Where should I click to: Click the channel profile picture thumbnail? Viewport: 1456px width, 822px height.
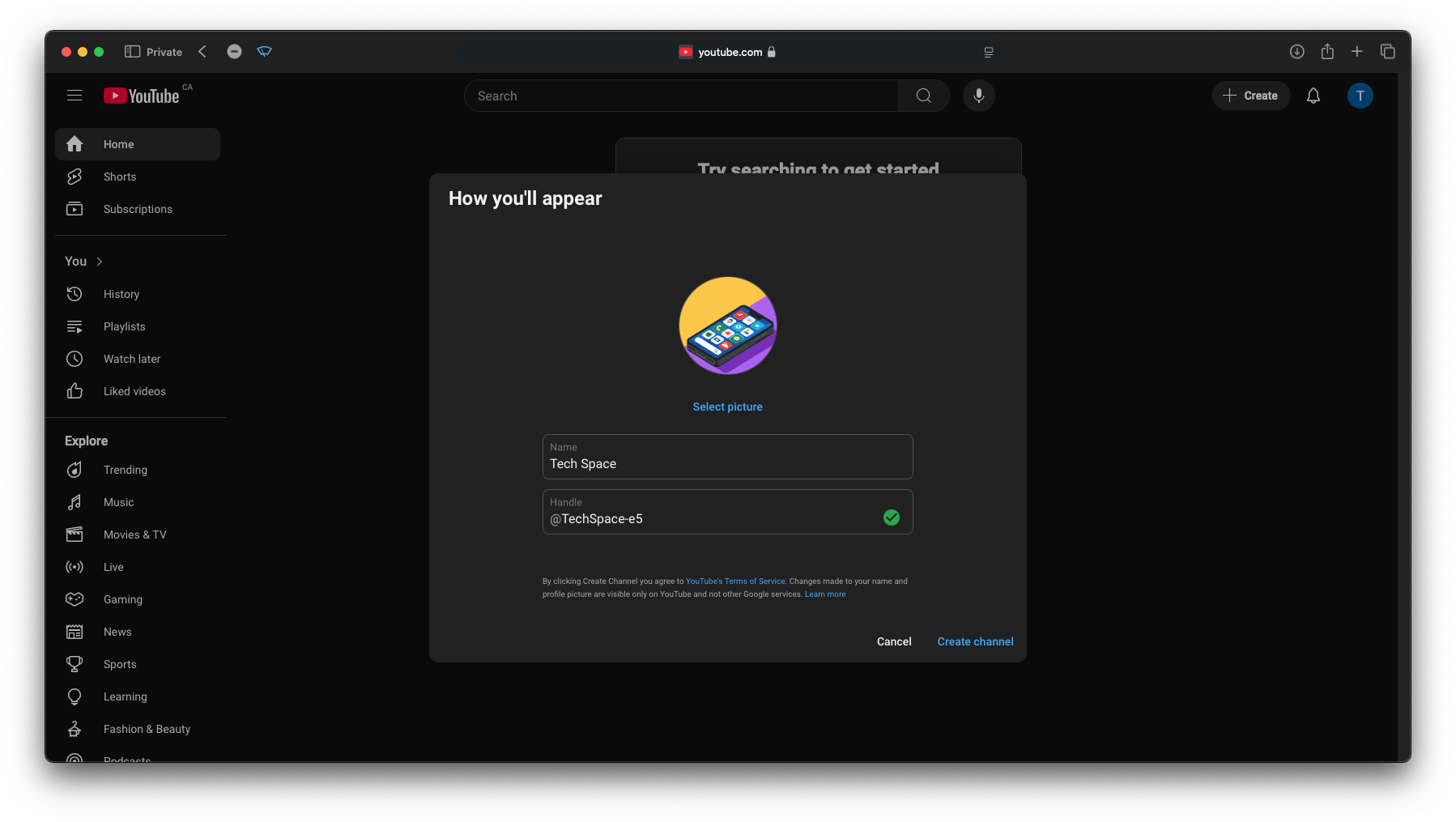click(727, 326)
